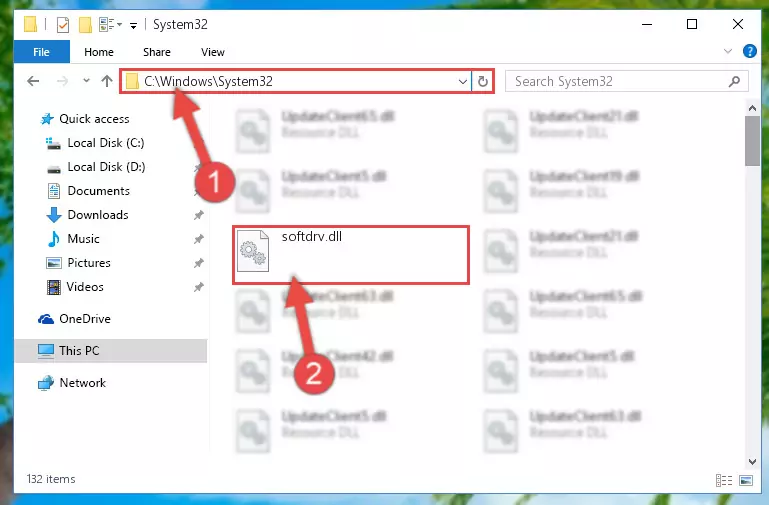Click the Pictures icon in sidebar

[53, 263]
